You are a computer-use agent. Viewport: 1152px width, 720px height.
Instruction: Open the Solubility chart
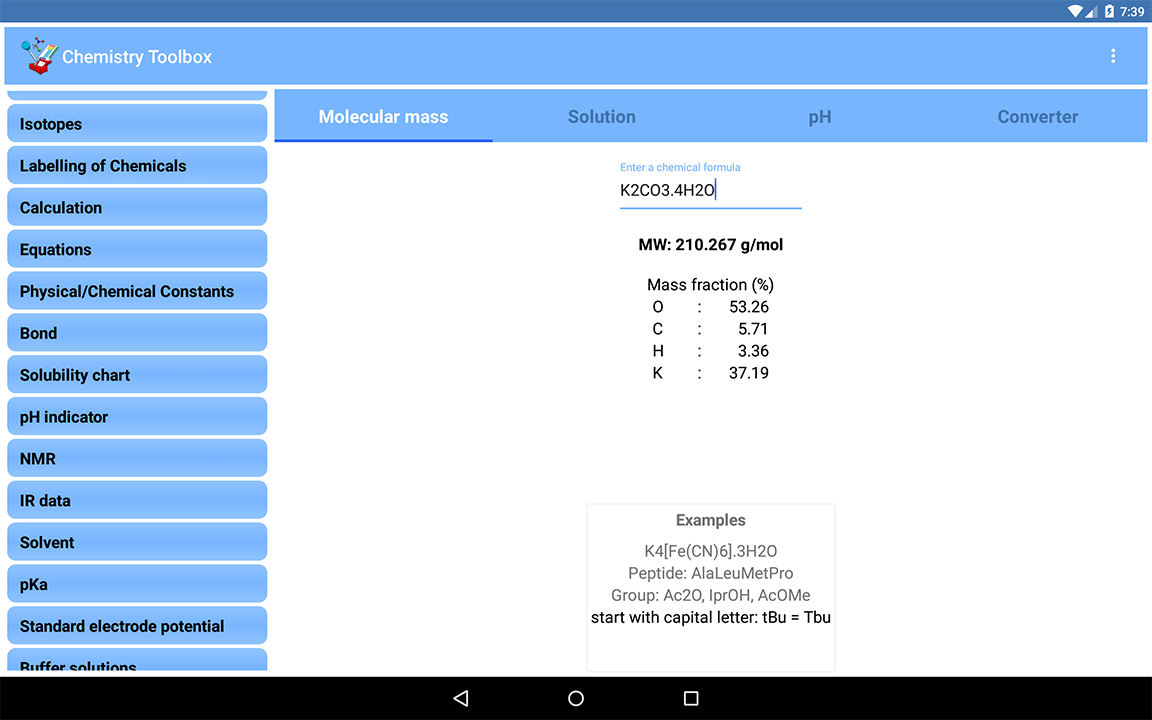137,375
